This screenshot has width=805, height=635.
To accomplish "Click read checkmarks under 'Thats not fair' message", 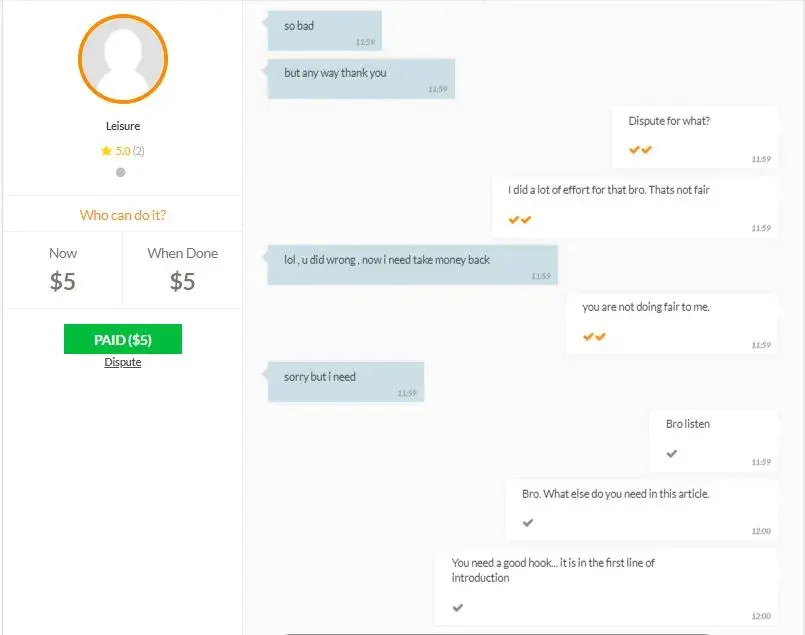I will point(520,219).
